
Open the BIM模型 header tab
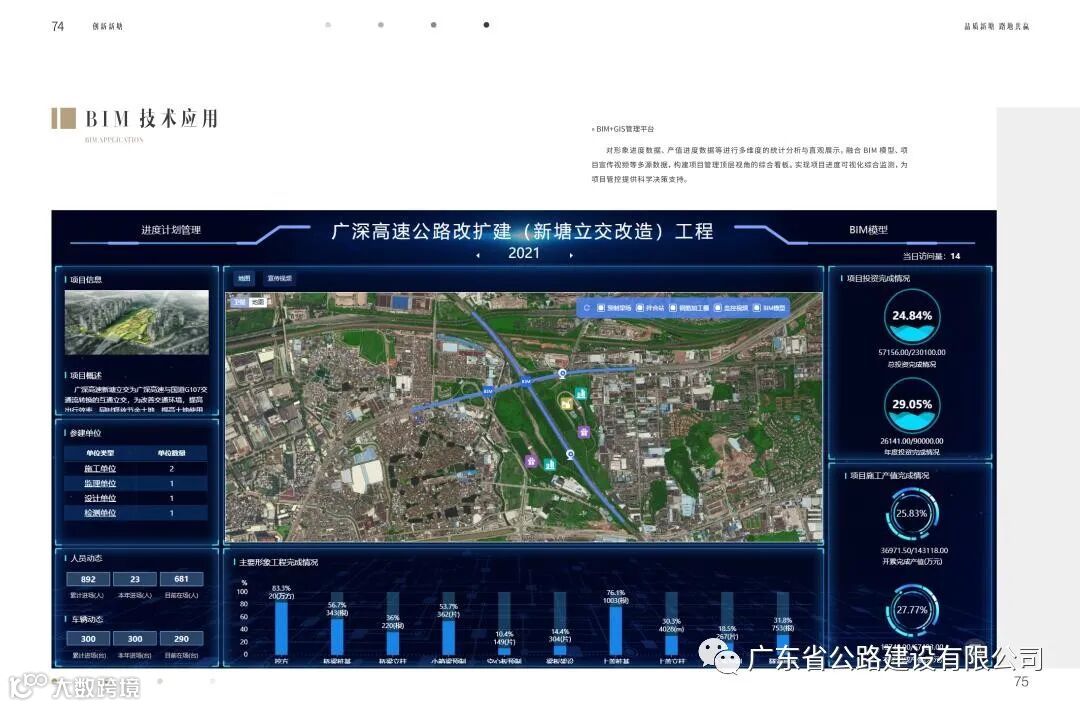click(868, 230)
